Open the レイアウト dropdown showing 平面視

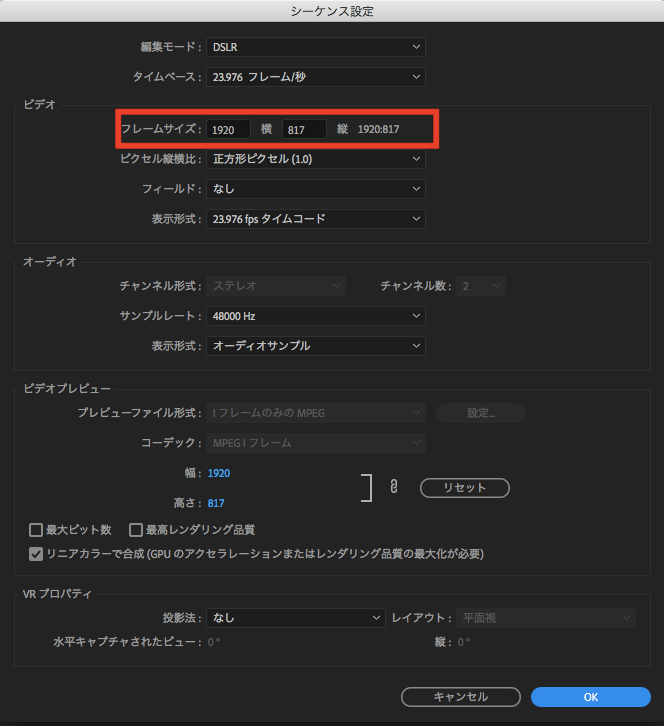click(x=546, y=618)
